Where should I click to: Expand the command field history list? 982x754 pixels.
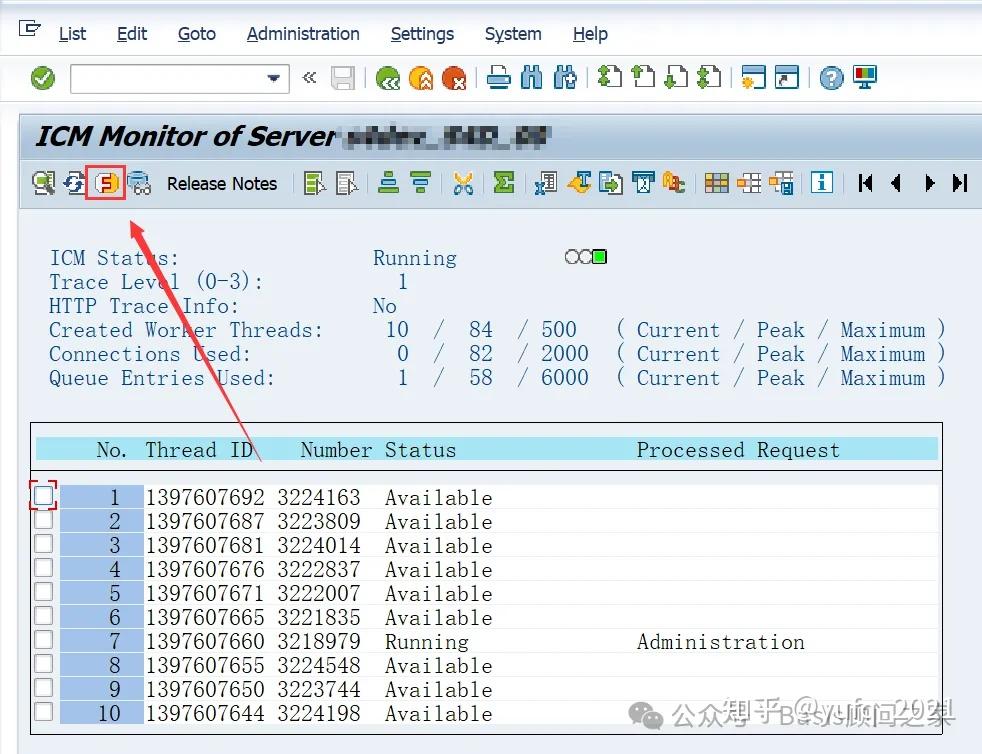pos(272,77)
